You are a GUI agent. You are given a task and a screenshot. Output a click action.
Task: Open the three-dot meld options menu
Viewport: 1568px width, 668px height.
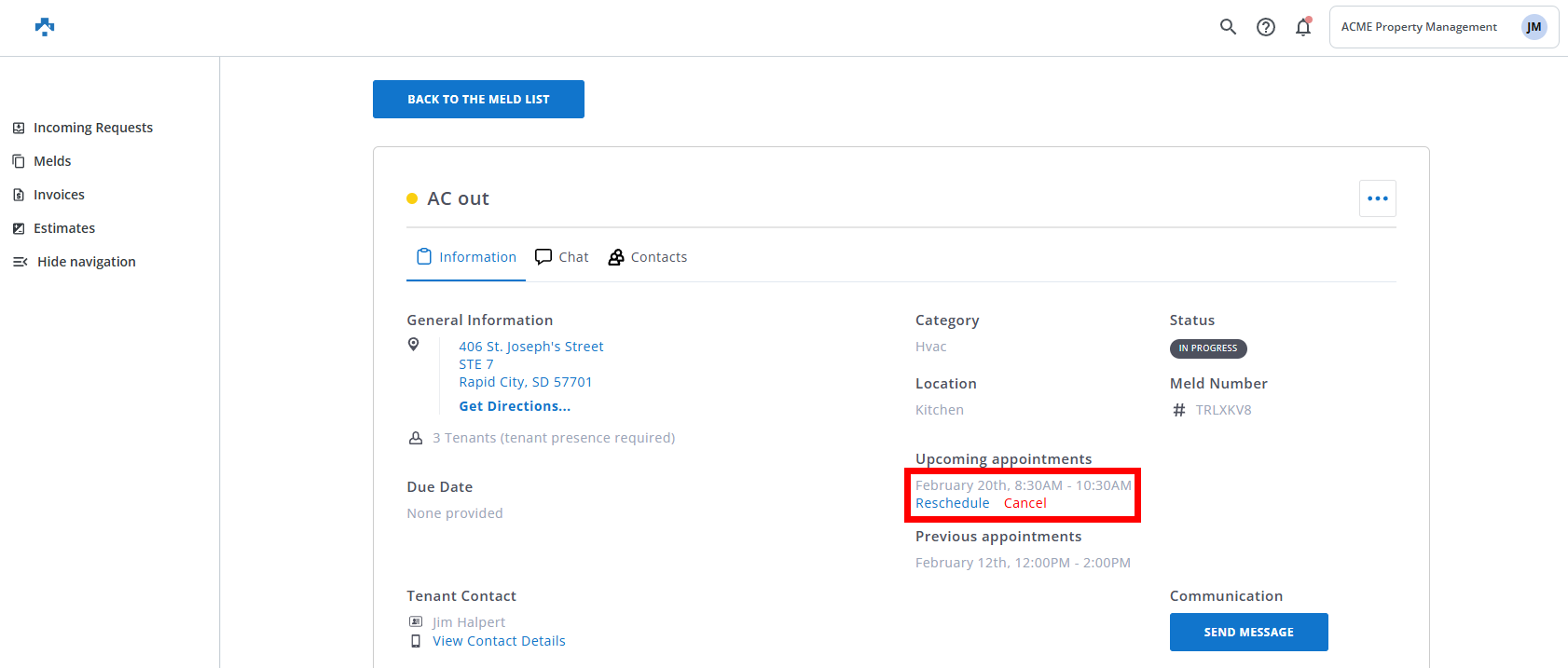click(x=1377, y=198)
